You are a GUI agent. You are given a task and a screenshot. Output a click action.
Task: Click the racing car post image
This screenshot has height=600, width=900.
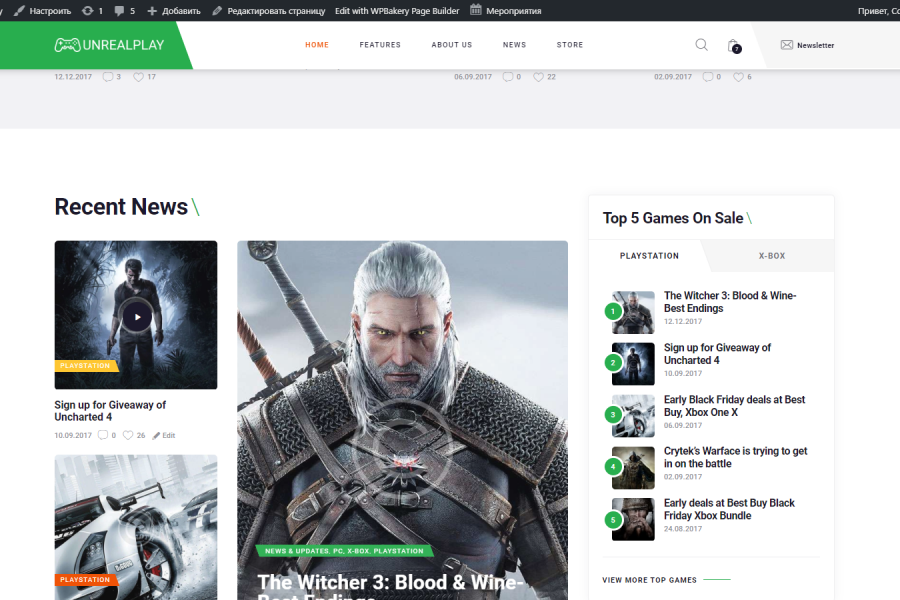point(136,528)
